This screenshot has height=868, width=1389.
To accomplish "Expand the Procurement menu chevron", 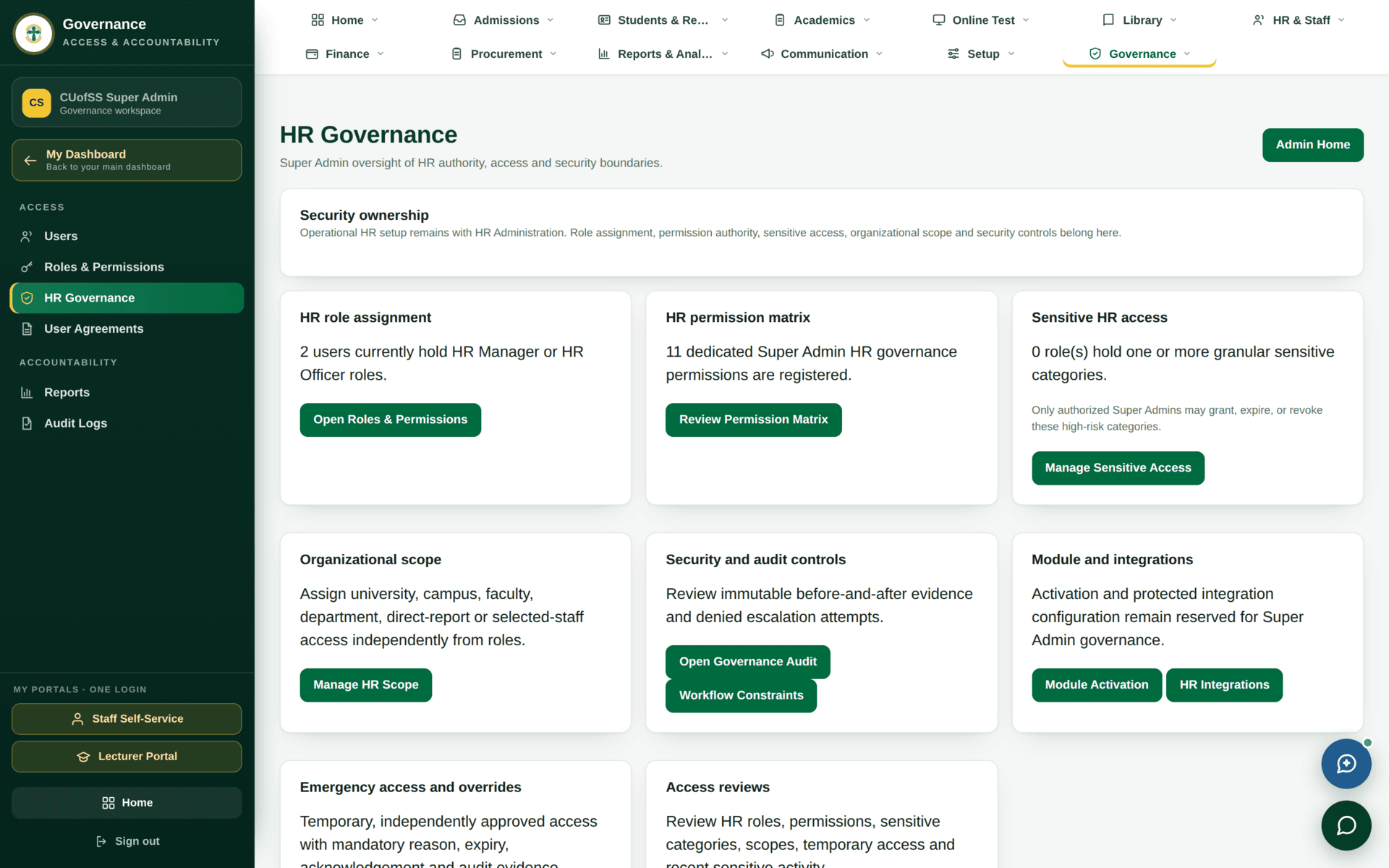I will (x=553, y=54).
